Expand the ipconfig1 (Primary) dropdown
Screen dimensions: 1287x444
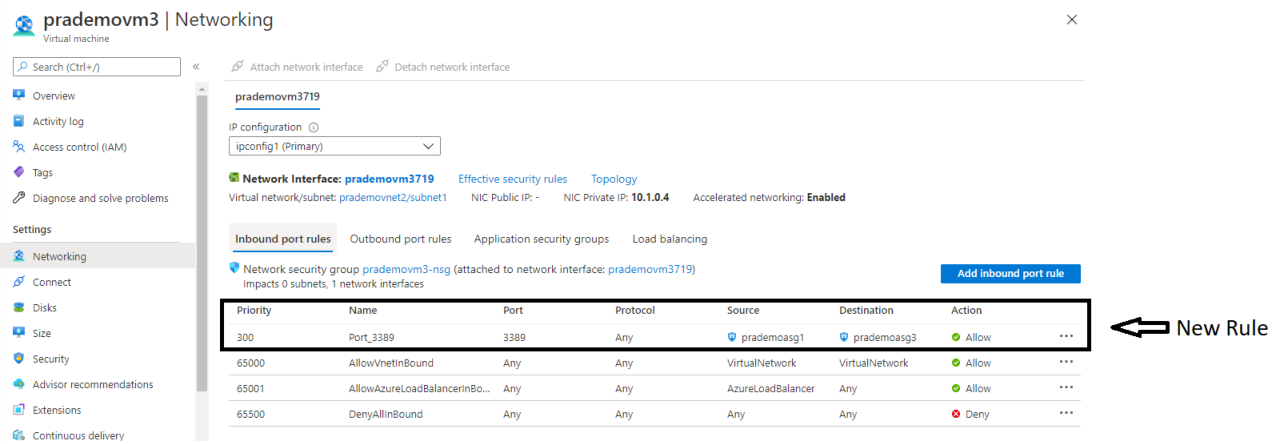pyautogui.click(x=334, y=147)
